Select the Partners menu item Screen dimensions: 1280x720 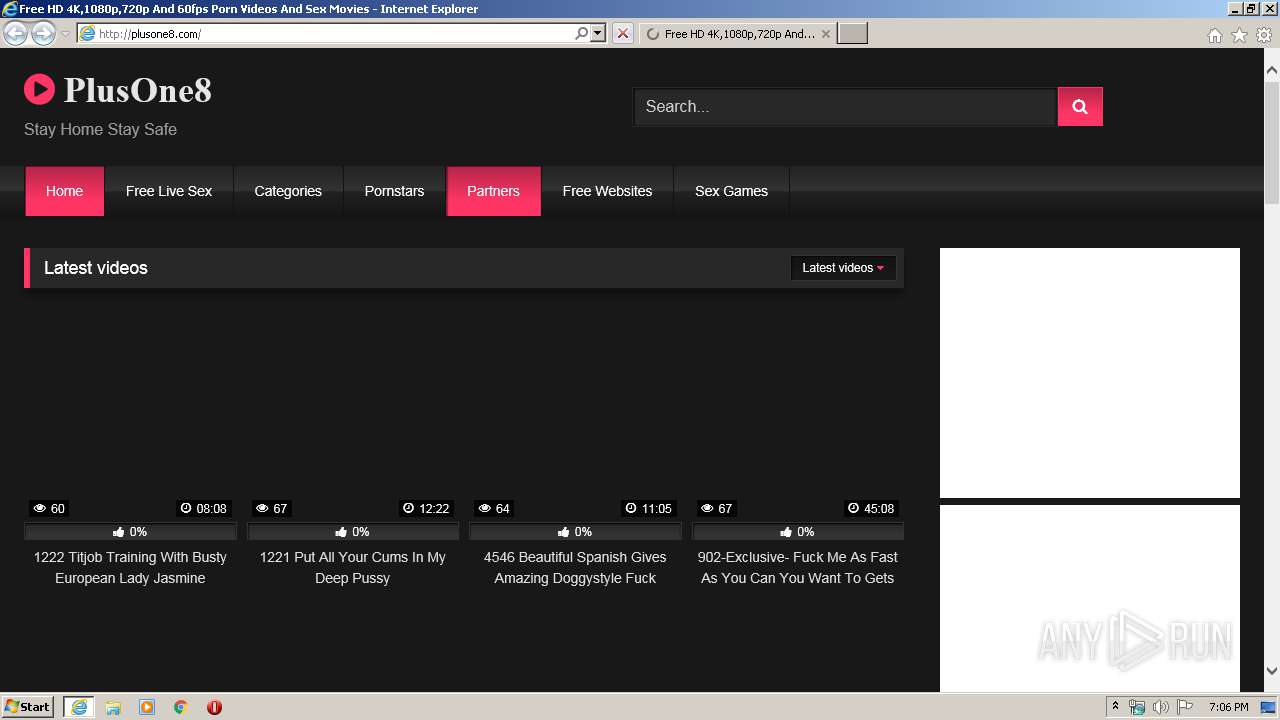click(493, 191)
